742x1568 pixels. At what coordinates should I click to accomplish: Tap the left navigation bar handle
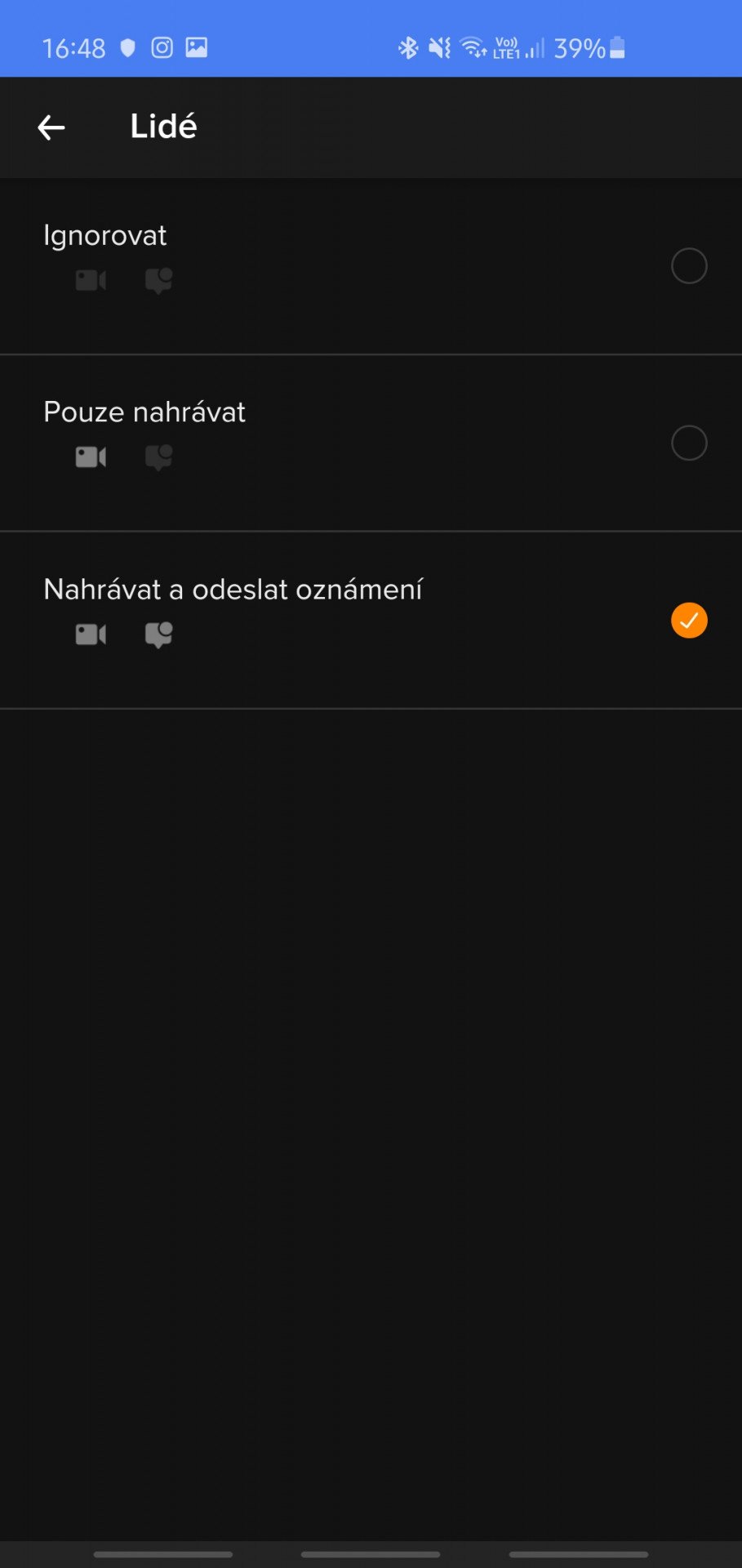click(163, 1554)
